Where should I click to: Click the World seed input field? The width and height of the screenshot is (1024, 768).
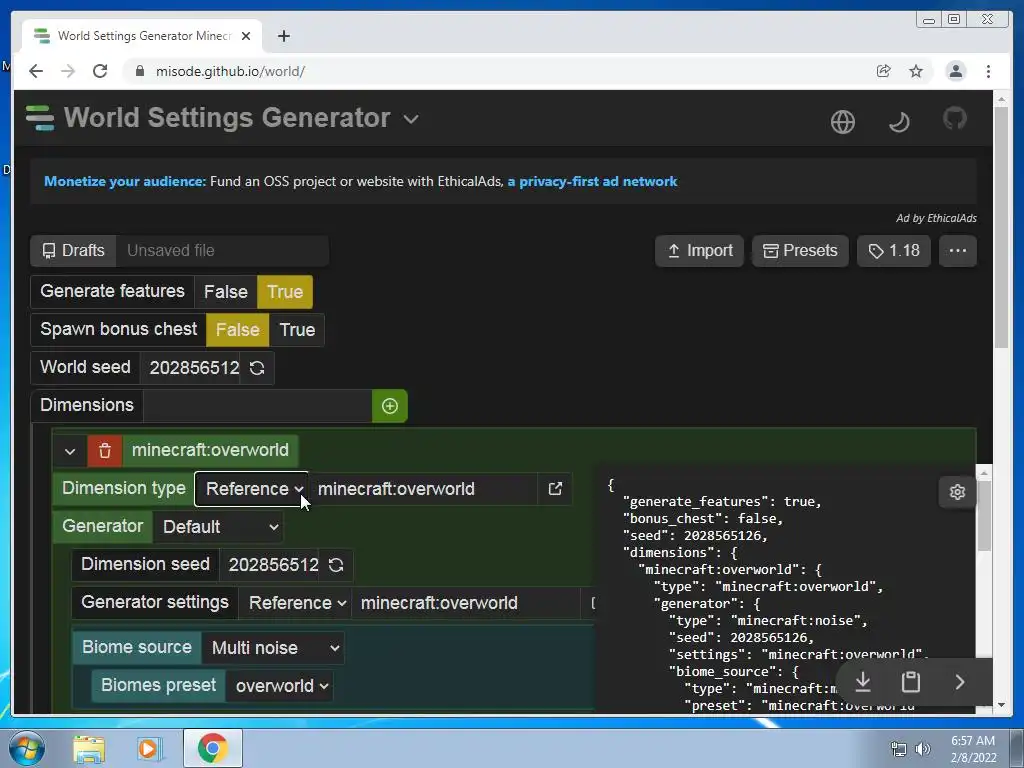point(191,368)
